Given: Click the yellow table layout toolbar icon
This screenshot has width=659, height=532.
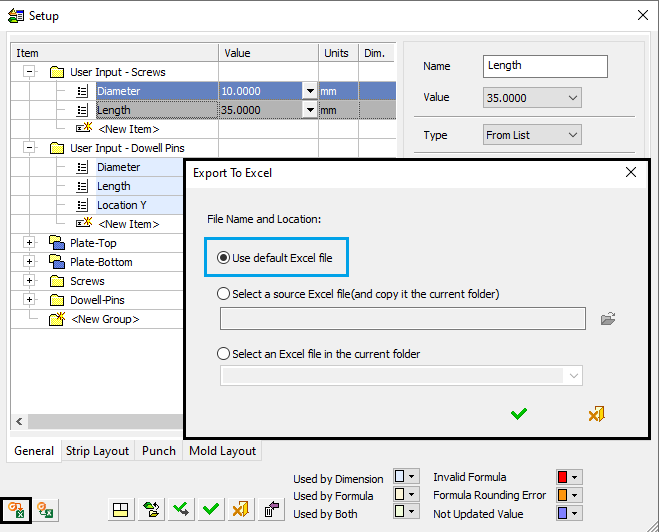Looking at the screenshot, I should [121, 510].
